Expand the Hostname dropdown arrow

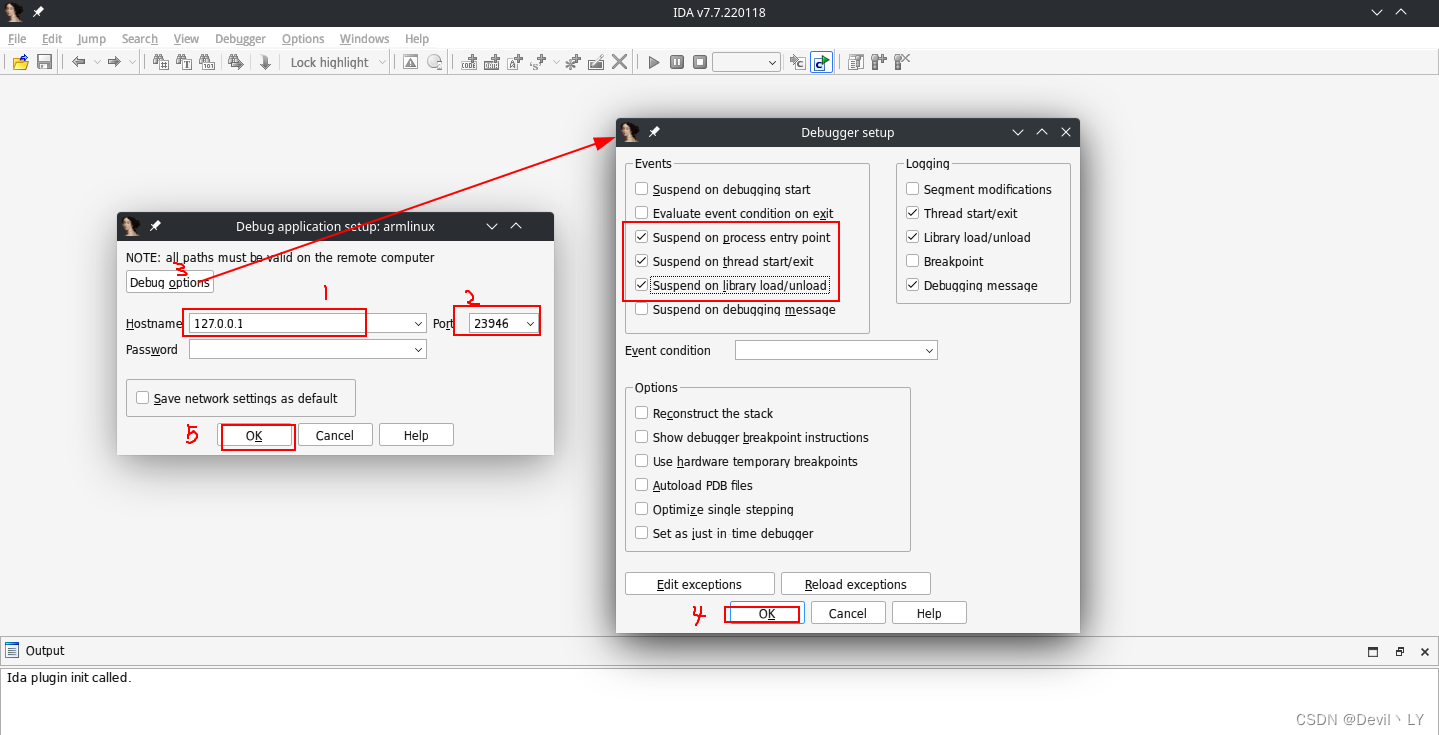[418, 324]
